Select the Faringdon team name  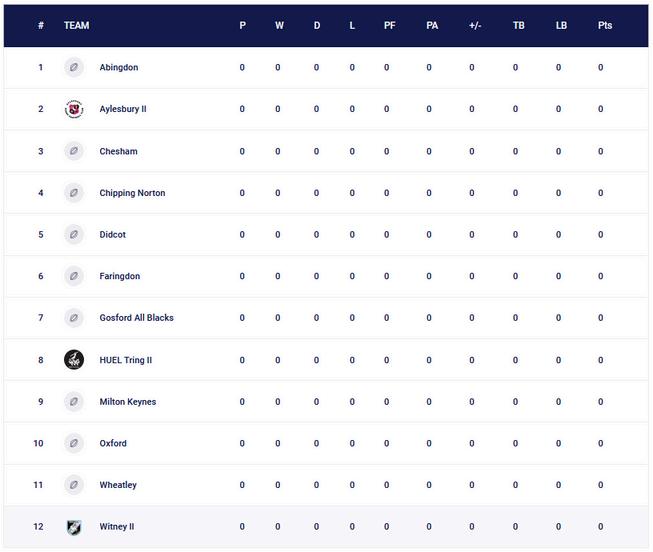pos(120,276)
